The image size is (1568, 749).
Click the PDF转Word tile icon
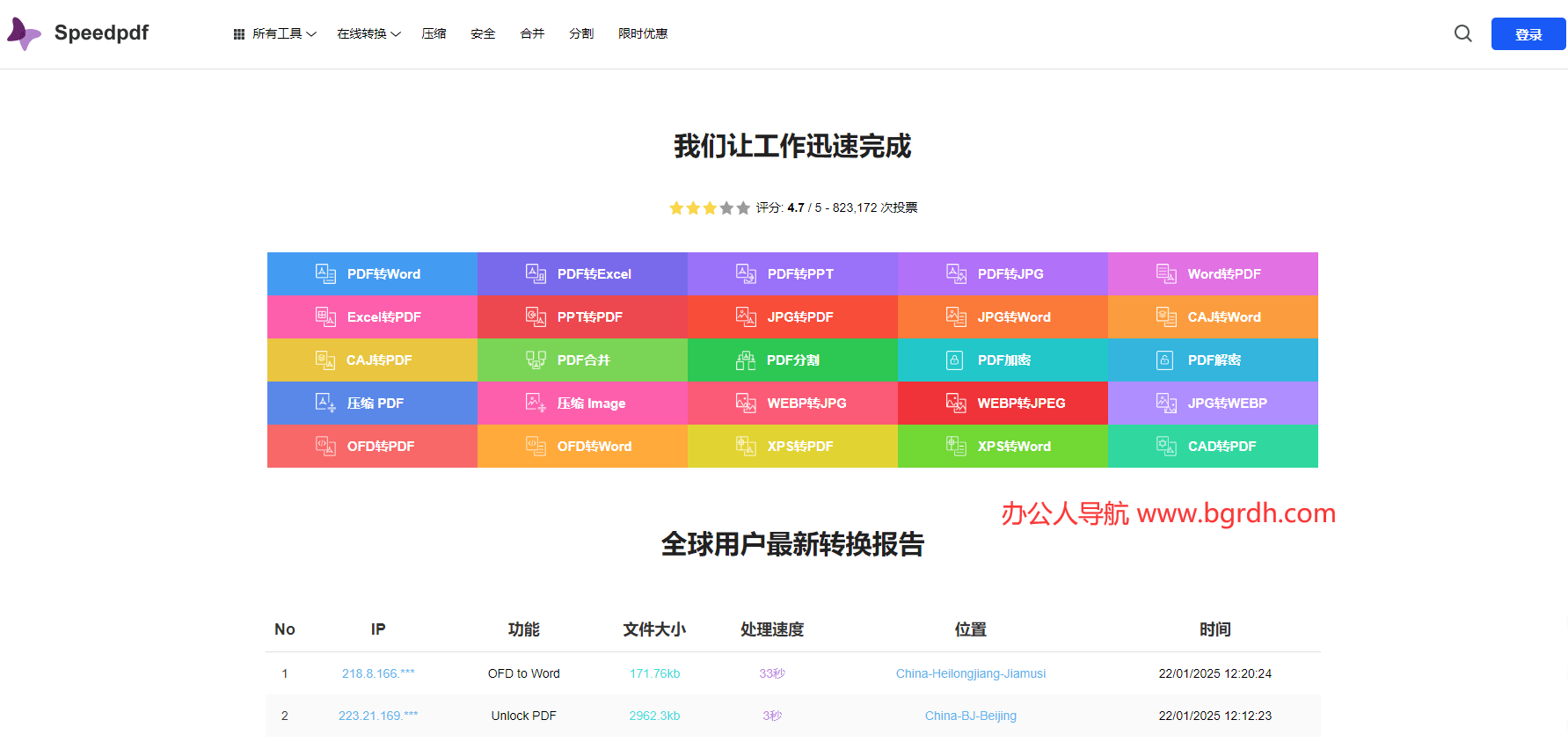pyautogui.click(x=325, y=273)
